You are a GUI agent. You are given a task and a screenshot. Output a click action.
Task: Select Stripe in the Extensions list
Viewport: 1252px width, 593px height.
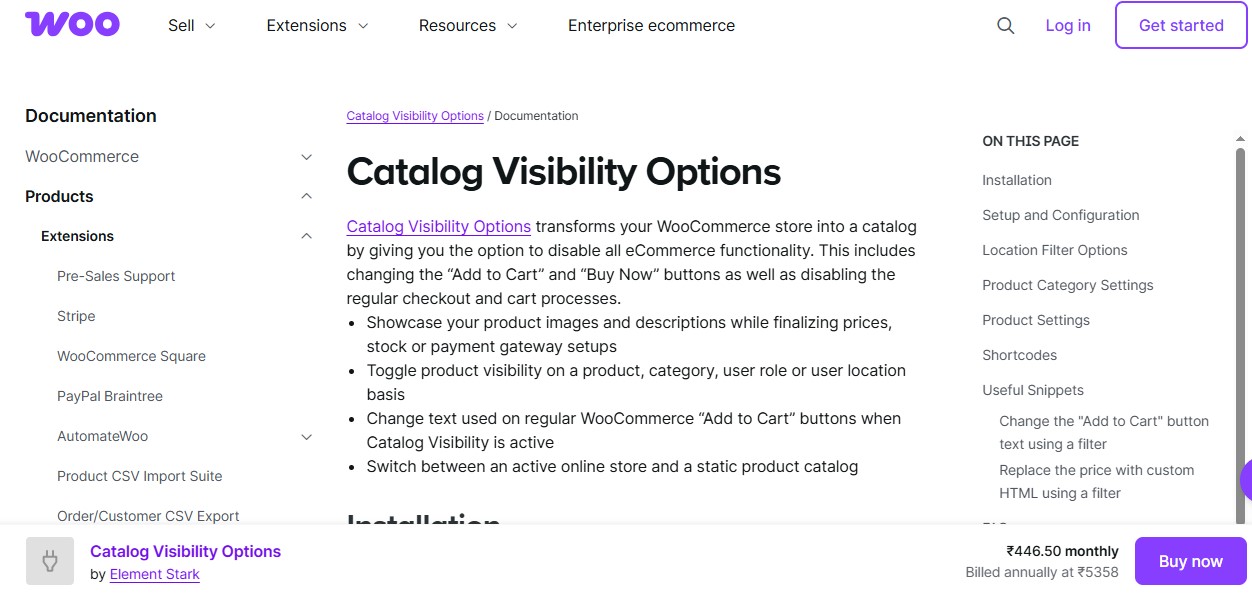(x=76, y=316)
